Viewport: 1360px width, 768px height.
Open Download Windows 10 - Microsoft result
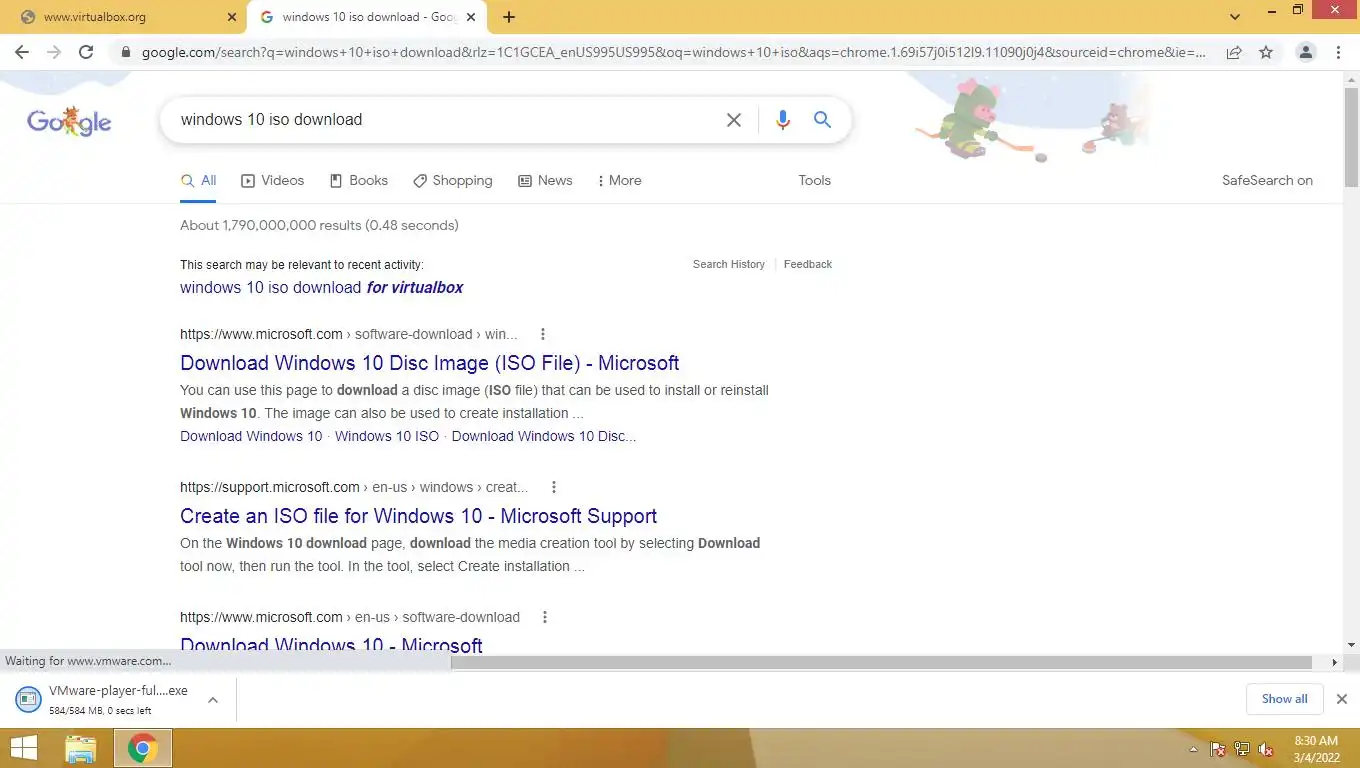click(331, 645)
